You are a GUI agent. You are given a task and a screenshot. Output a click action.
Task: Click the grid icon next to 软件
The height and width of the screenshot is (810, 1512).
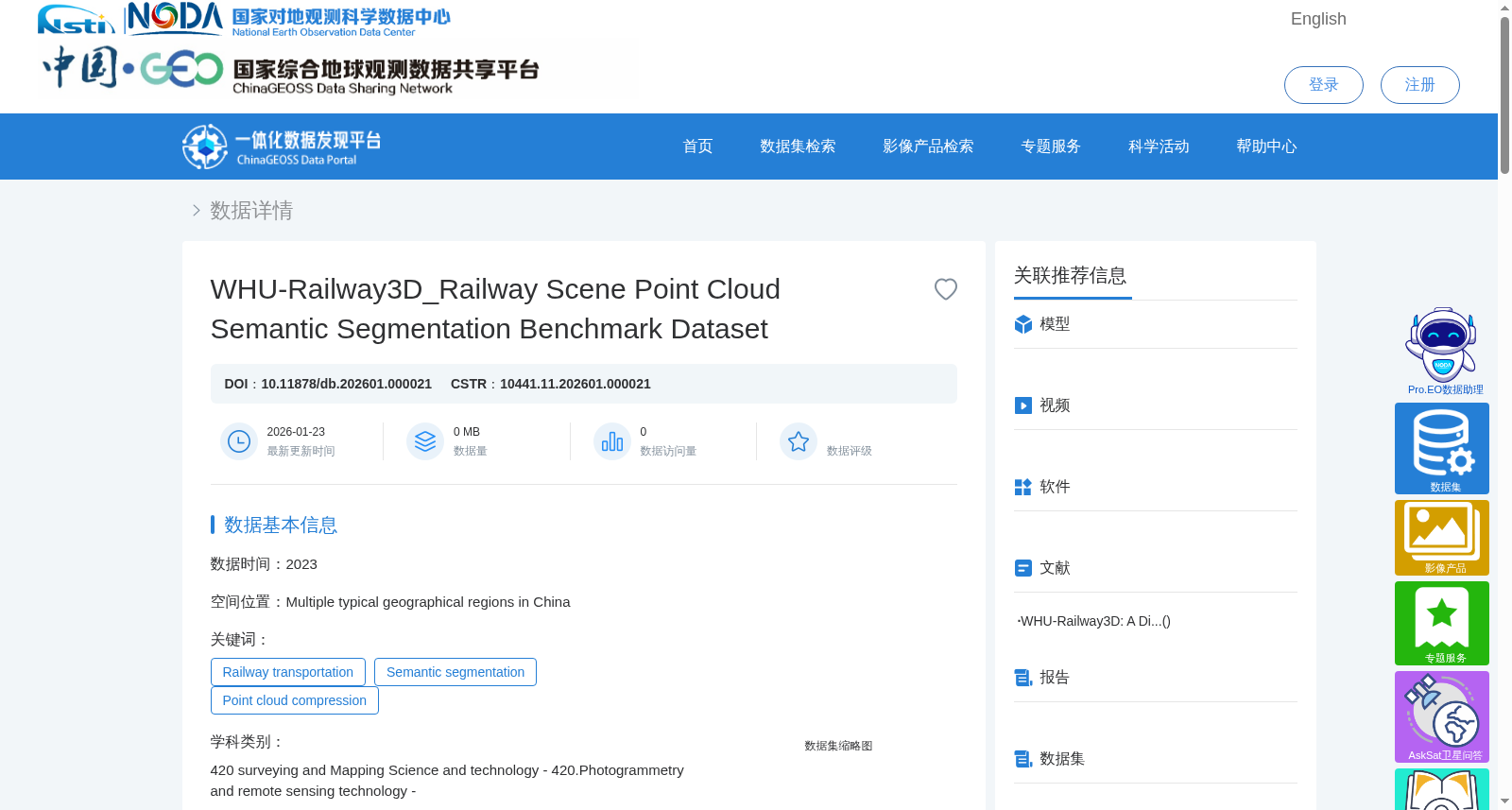[x=1023, y=487]
